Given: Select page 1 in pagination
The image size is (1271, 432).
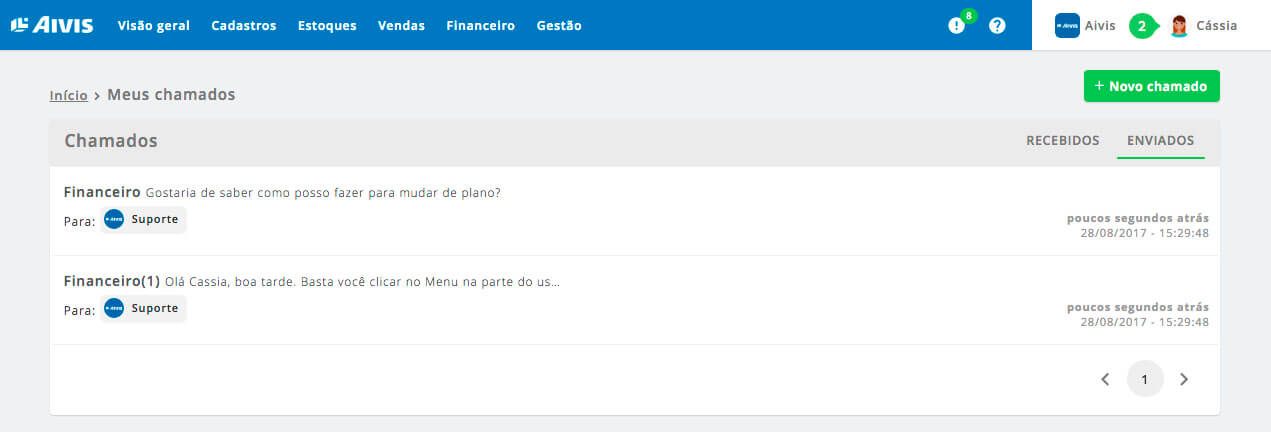Looking at the screenshot, I should tap(1145, 379).
